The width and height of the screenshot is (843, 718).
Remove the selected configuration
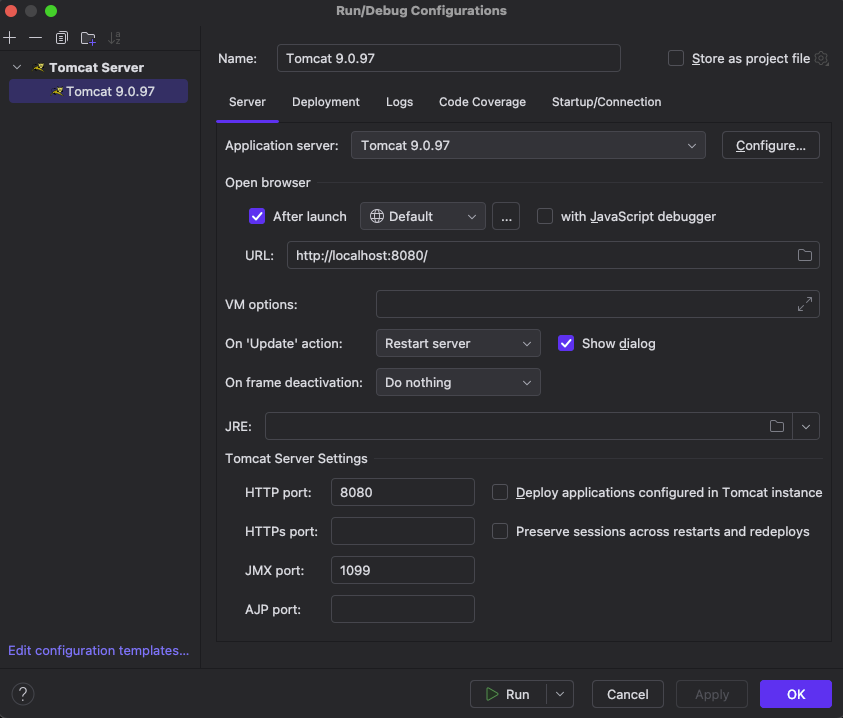(x=35, y=38)
